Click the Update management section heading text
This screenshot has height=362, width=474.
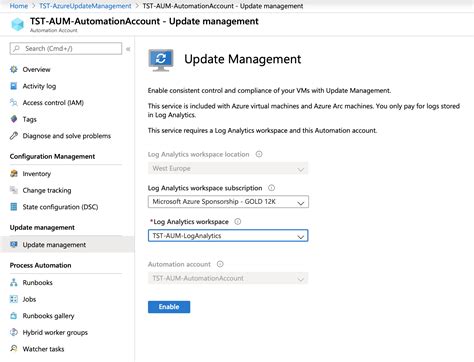(x=42, y=227)
